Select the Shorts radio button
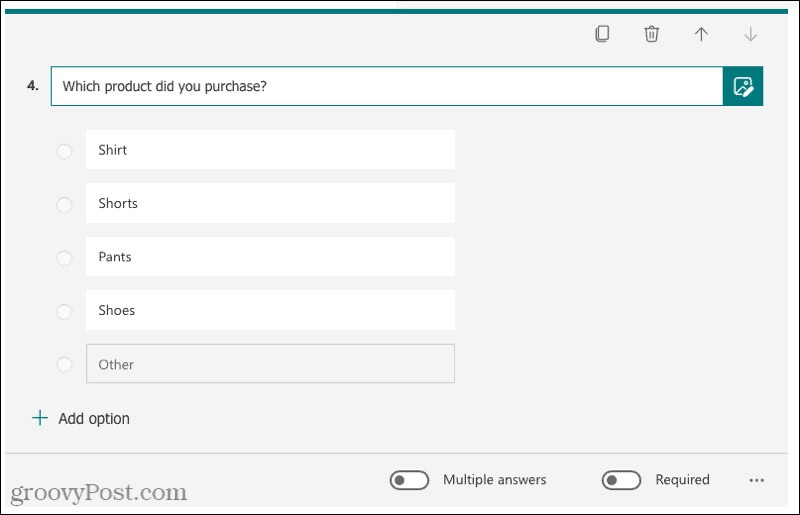This screenshot has height=515, width=800. [64, 204]
